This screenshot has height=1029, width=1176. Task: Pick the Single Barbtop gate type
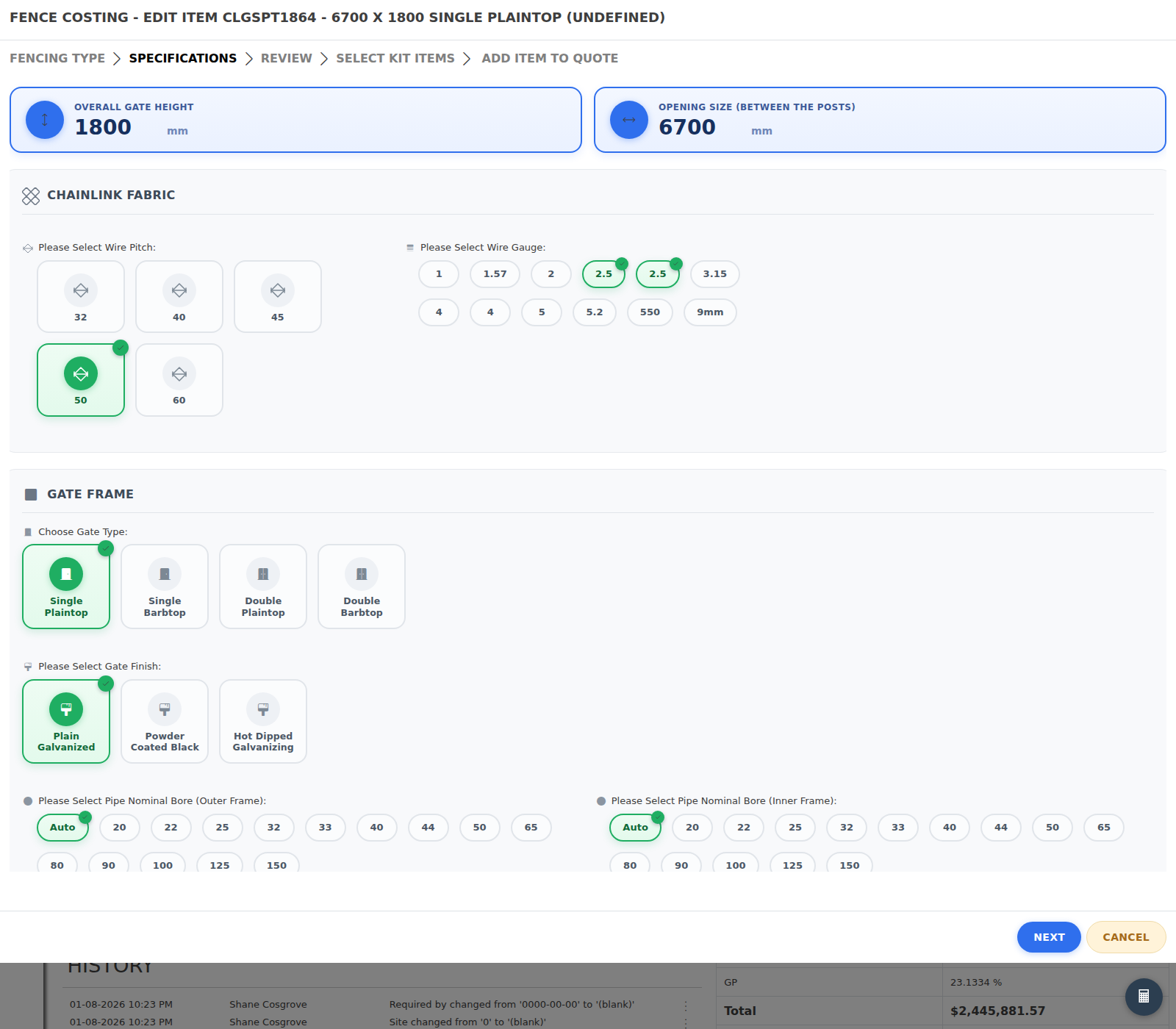point(165,587)
